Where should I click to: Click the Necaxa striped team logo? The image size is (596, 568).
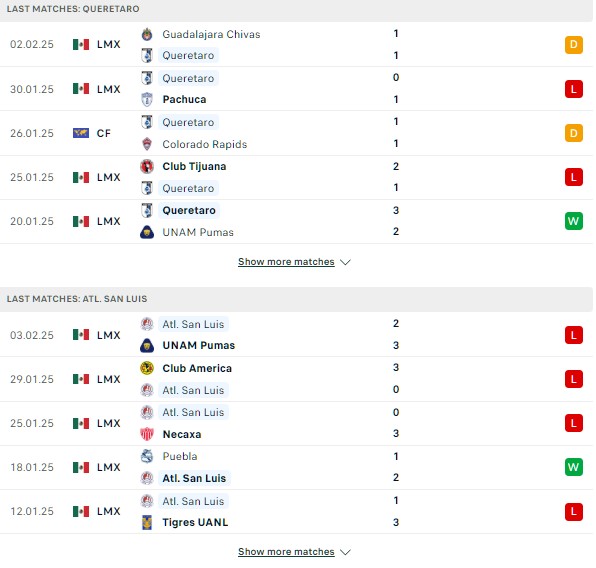coord(147,434)
